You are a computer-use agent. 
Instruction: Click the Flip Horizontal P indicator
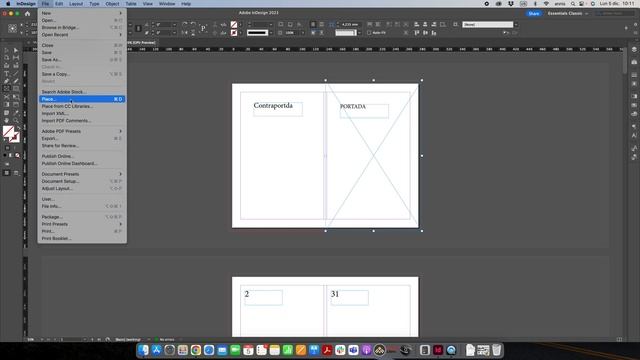(203, 28)
